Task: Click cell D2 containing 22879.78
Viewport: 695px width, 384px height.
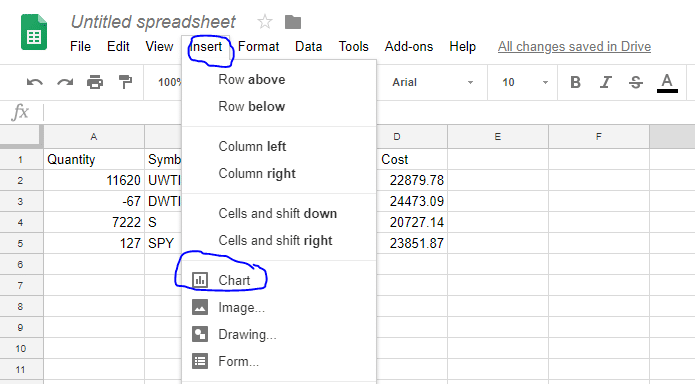Action: [x=412, y=180]
